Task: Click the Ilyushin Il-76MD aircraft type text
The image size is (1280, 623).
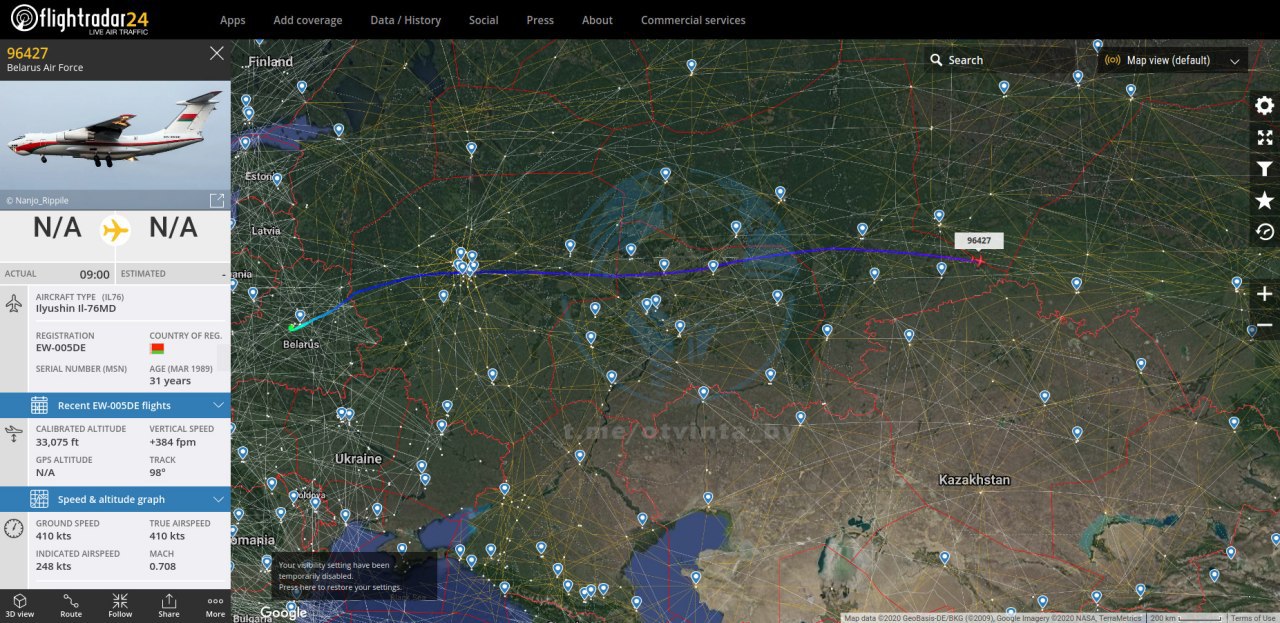Action: point(76,309)
